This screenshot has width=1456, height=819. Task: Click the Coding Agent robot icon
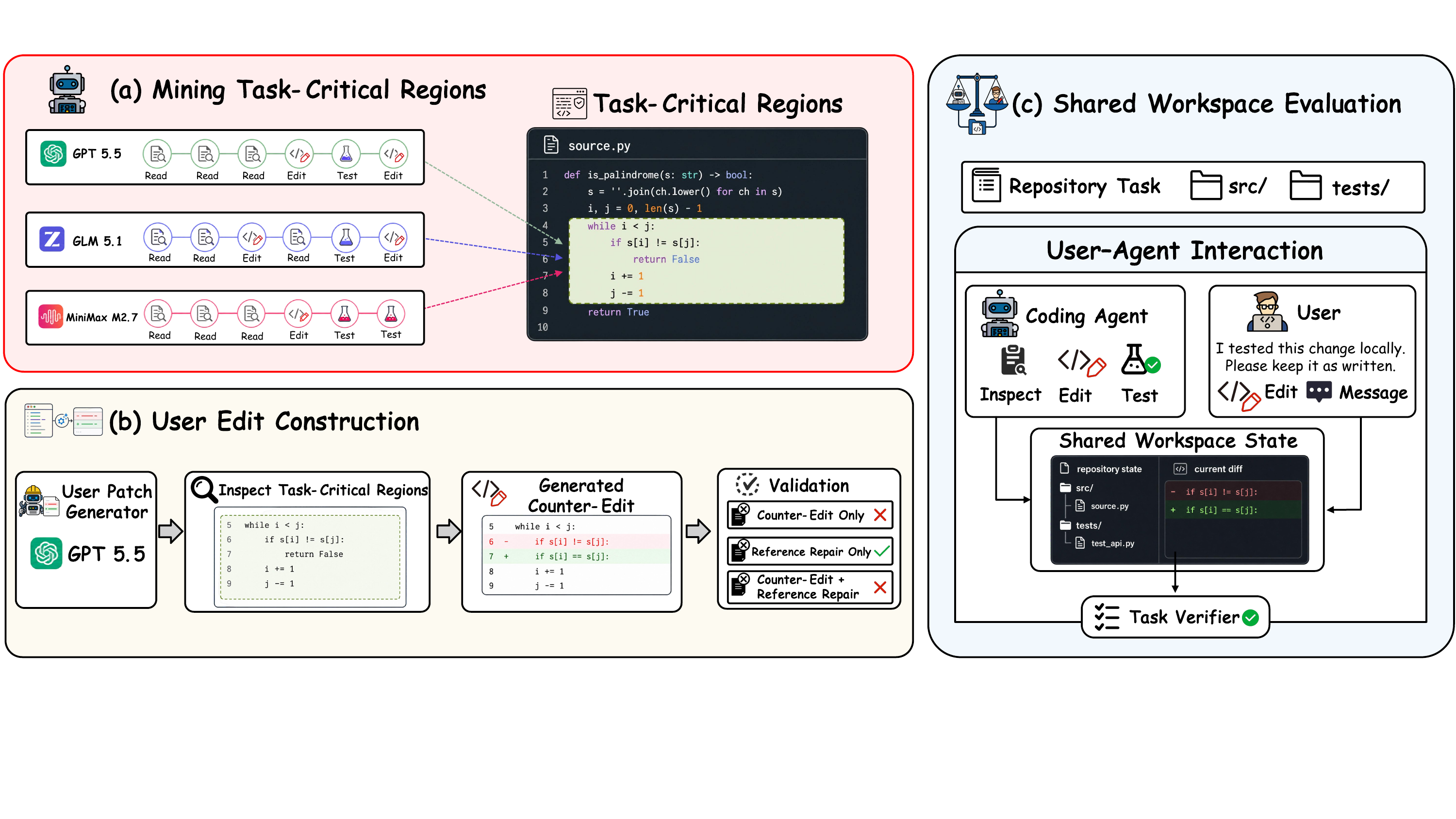click(x=999, y=314)
